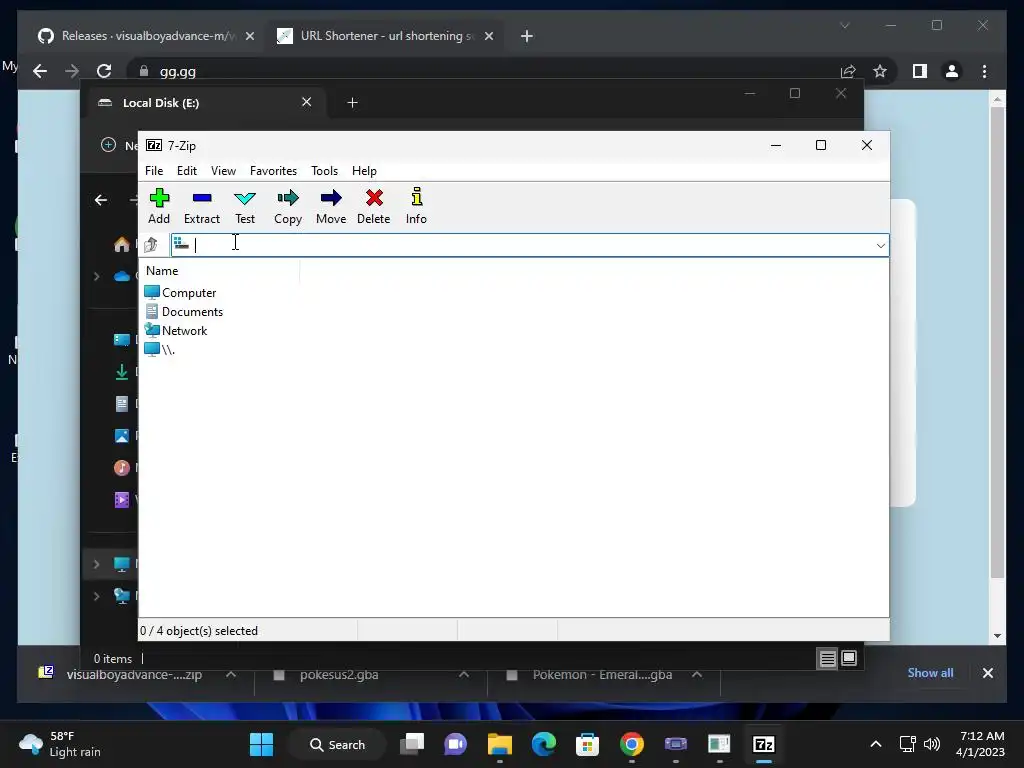Open the Pokemon Emerald gba download options arrow
This screenshot has height=768, width=1024.
tap(697, 675)
